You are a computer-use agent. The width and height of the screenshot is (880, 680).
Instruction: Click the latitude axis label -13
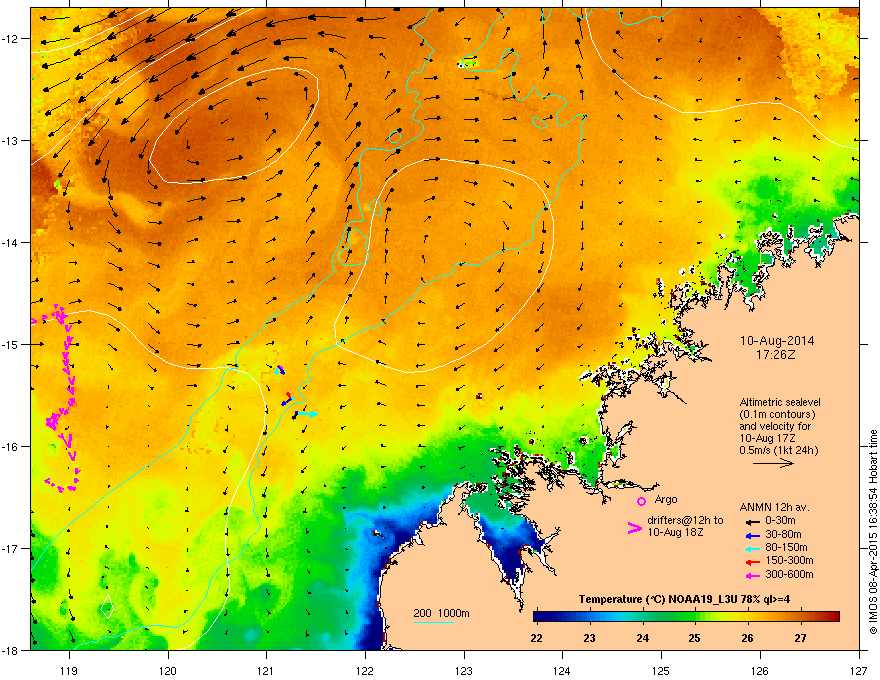11,141
